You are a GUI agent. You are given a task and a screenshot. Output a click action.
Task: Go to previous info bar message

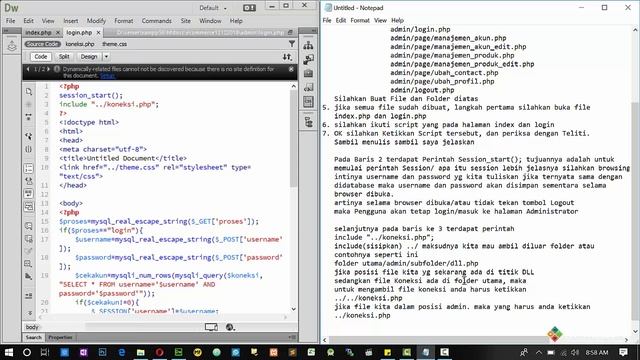[x=28, y=69]
